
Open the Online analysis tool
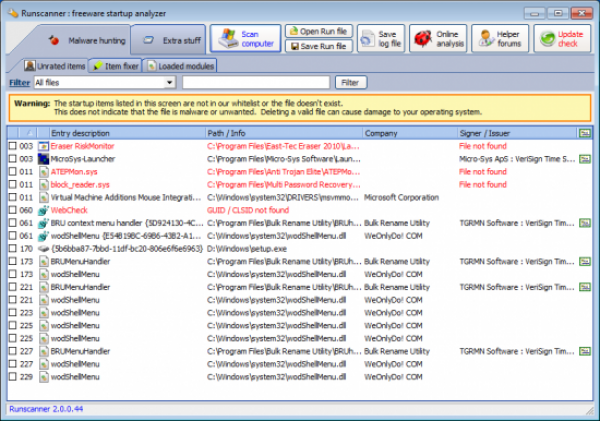pos(436,39)
